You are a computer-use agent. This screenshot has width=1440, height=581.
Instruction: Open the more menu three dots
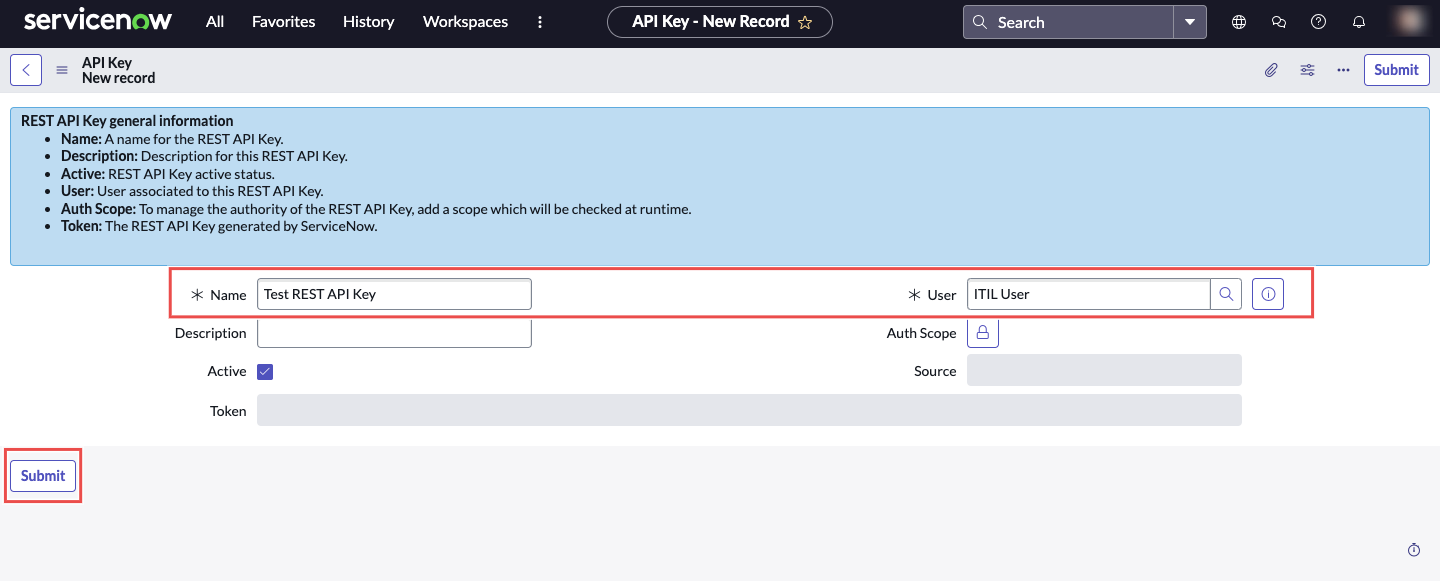click(x=540, y=21)
